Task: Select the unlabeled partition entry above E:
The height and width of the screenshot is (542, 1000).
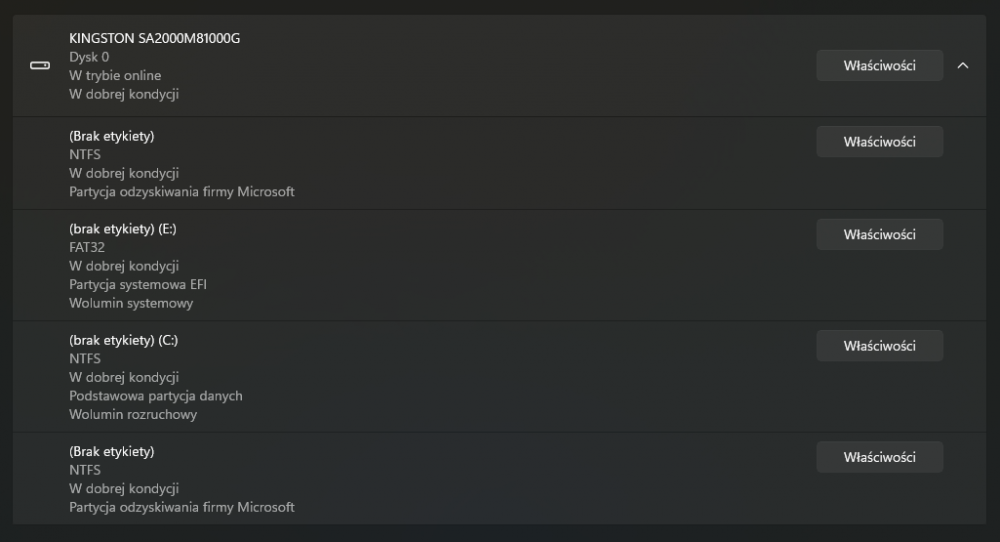Action: click(x=112, y=136)
